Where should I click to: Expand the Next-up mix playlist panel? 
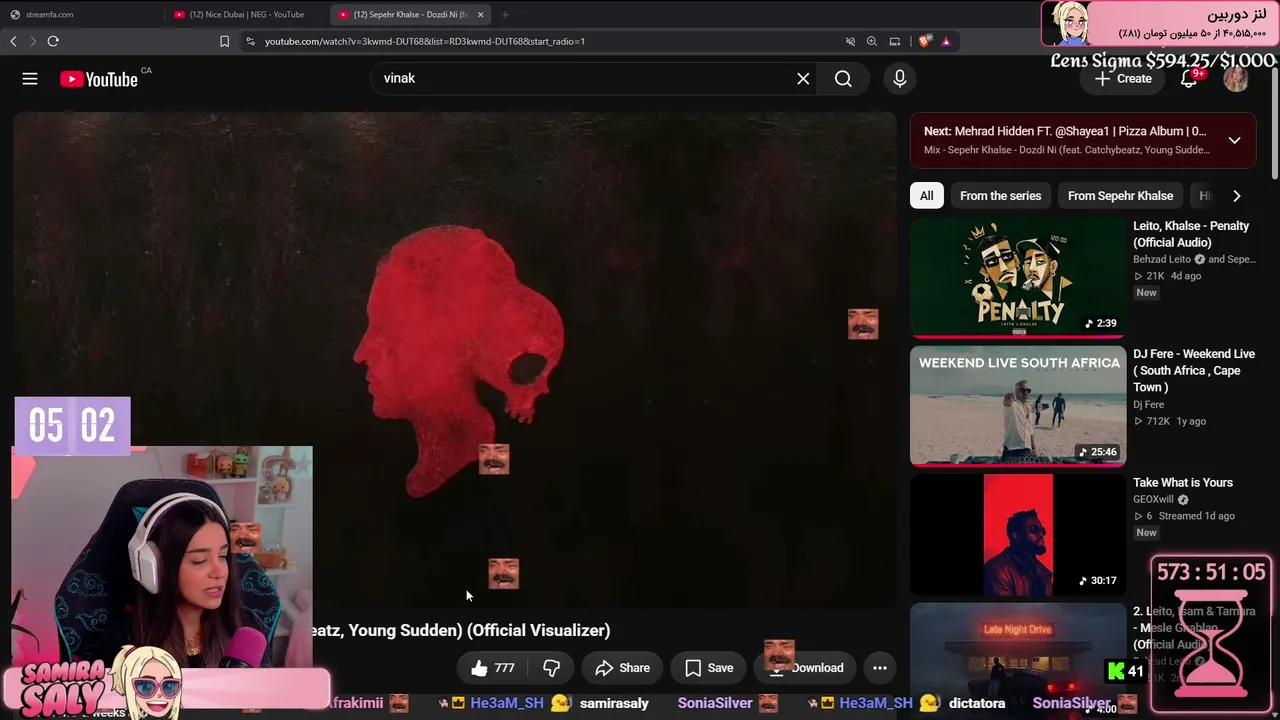1234,140
